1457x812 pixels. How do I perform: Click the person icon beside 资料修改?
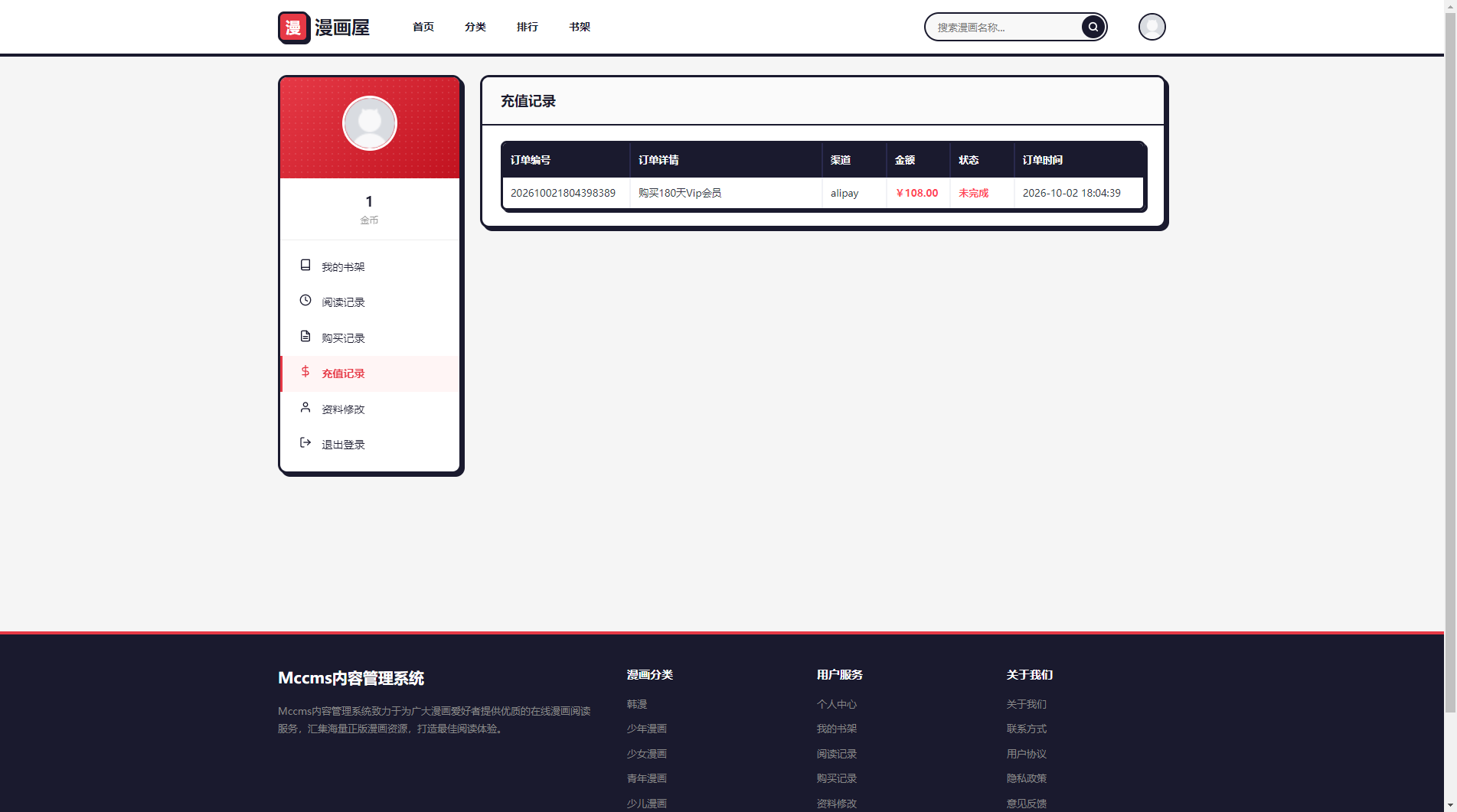[x=305, y=407]
